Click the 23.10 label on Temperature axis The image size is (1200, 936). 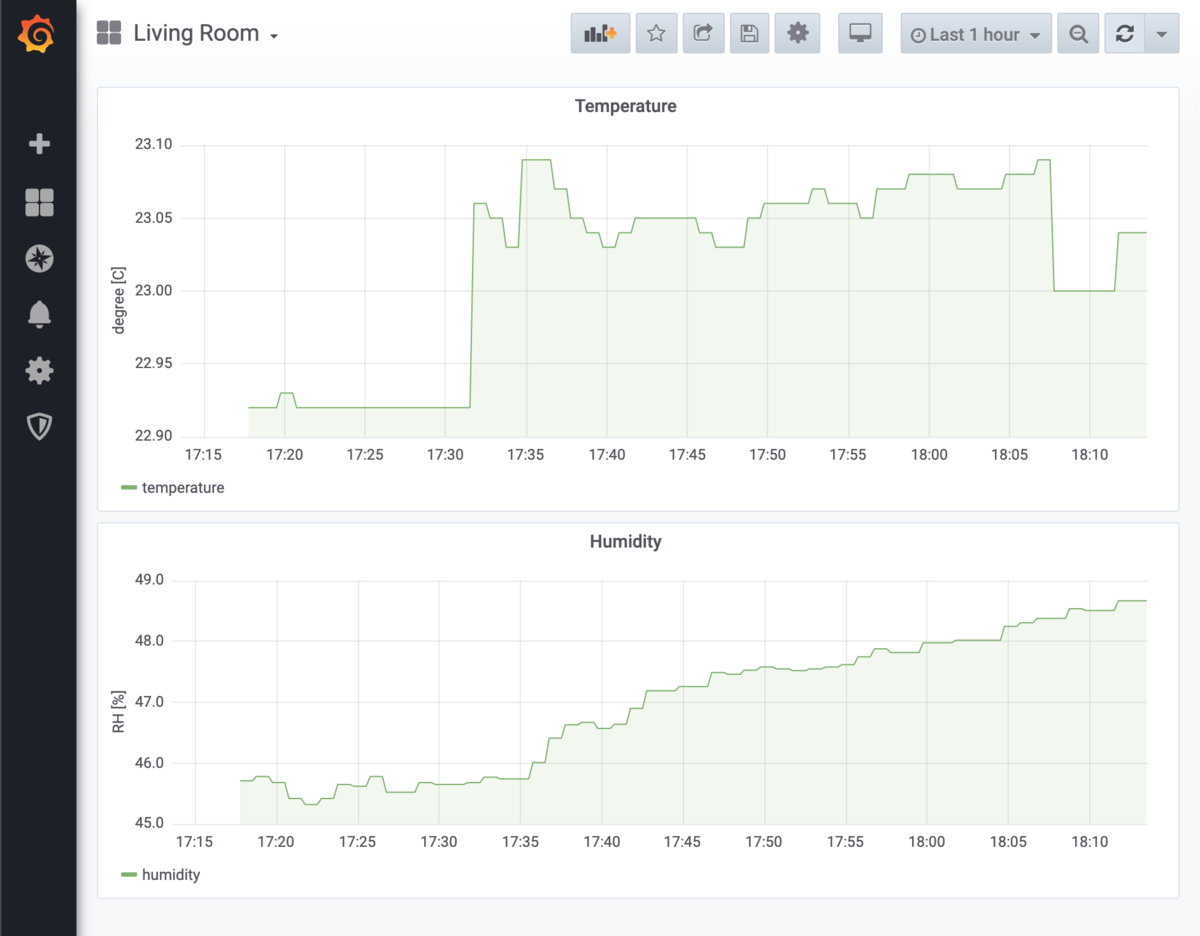coord(153,144)
